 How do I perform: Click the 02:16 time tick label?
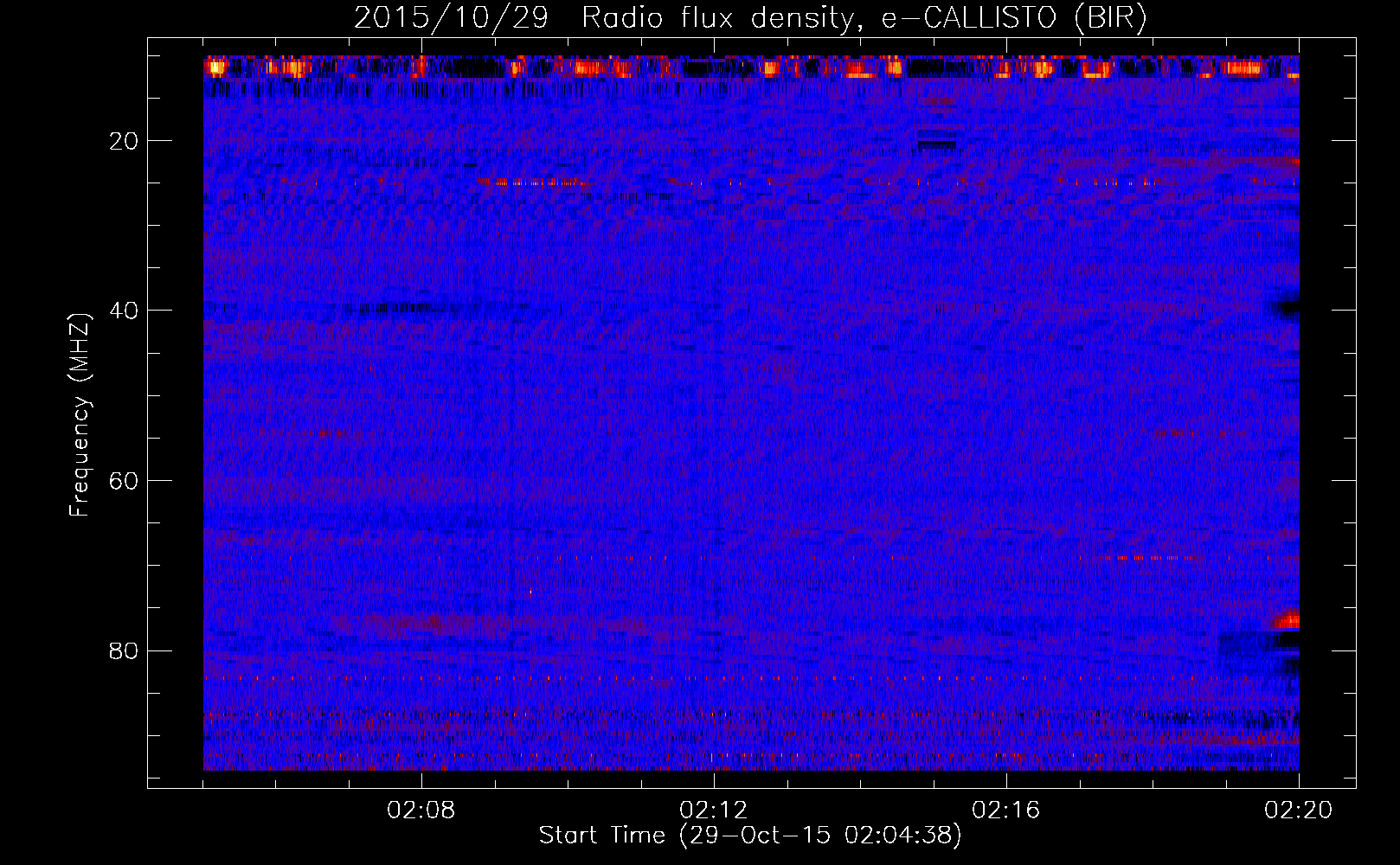pos(1006,811)
